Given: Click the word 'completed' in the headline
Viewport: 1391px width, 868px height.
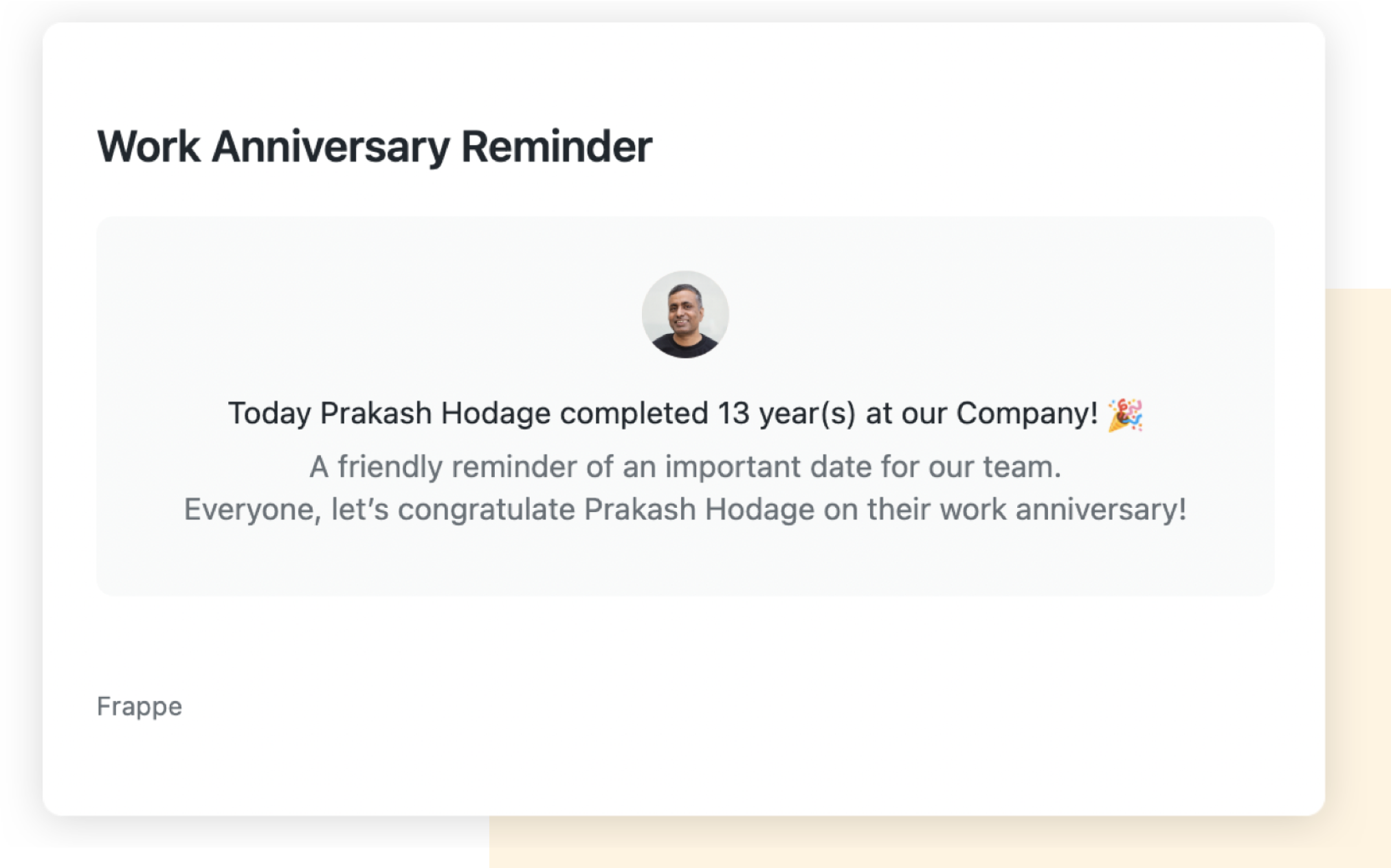Looking at the screenshot, I should [634, 413].
